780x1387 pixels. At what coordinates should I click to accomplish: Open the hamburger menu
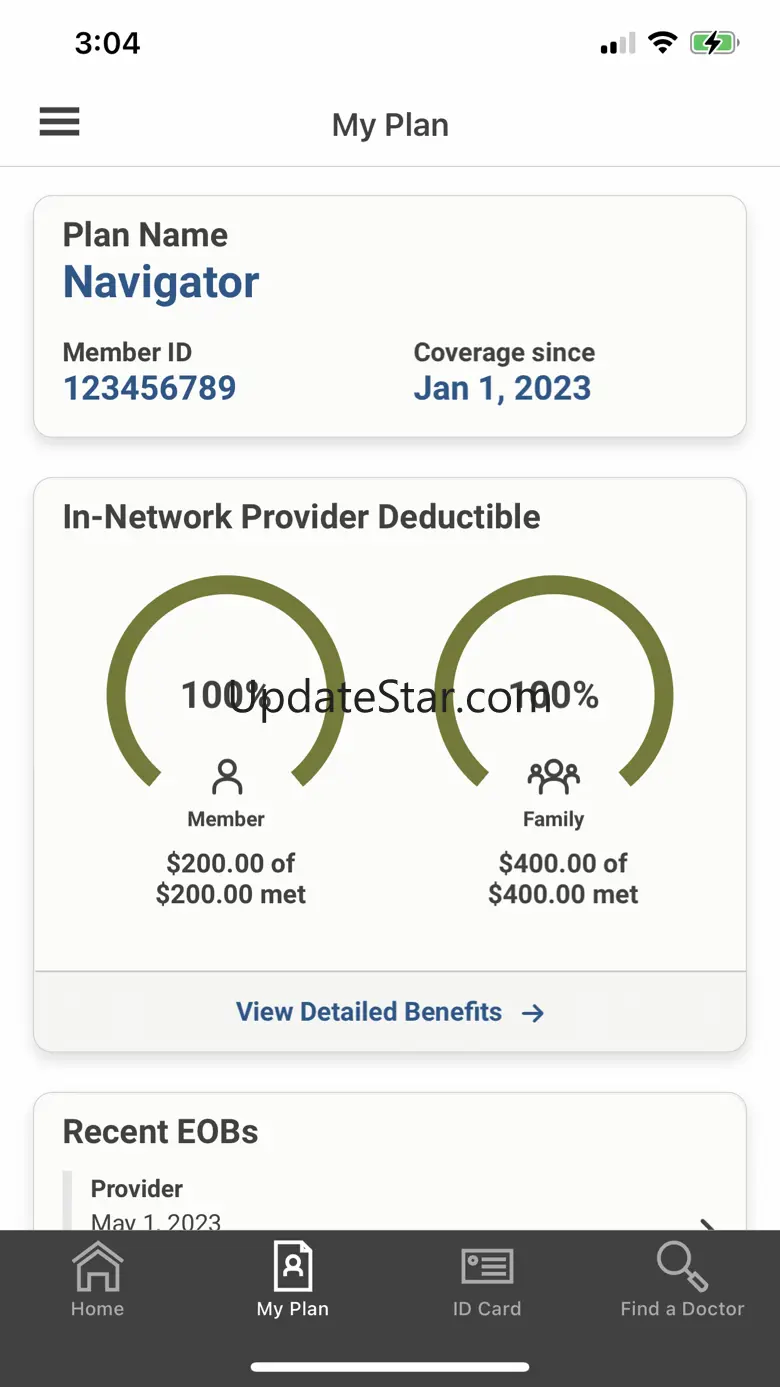point(59,122)
